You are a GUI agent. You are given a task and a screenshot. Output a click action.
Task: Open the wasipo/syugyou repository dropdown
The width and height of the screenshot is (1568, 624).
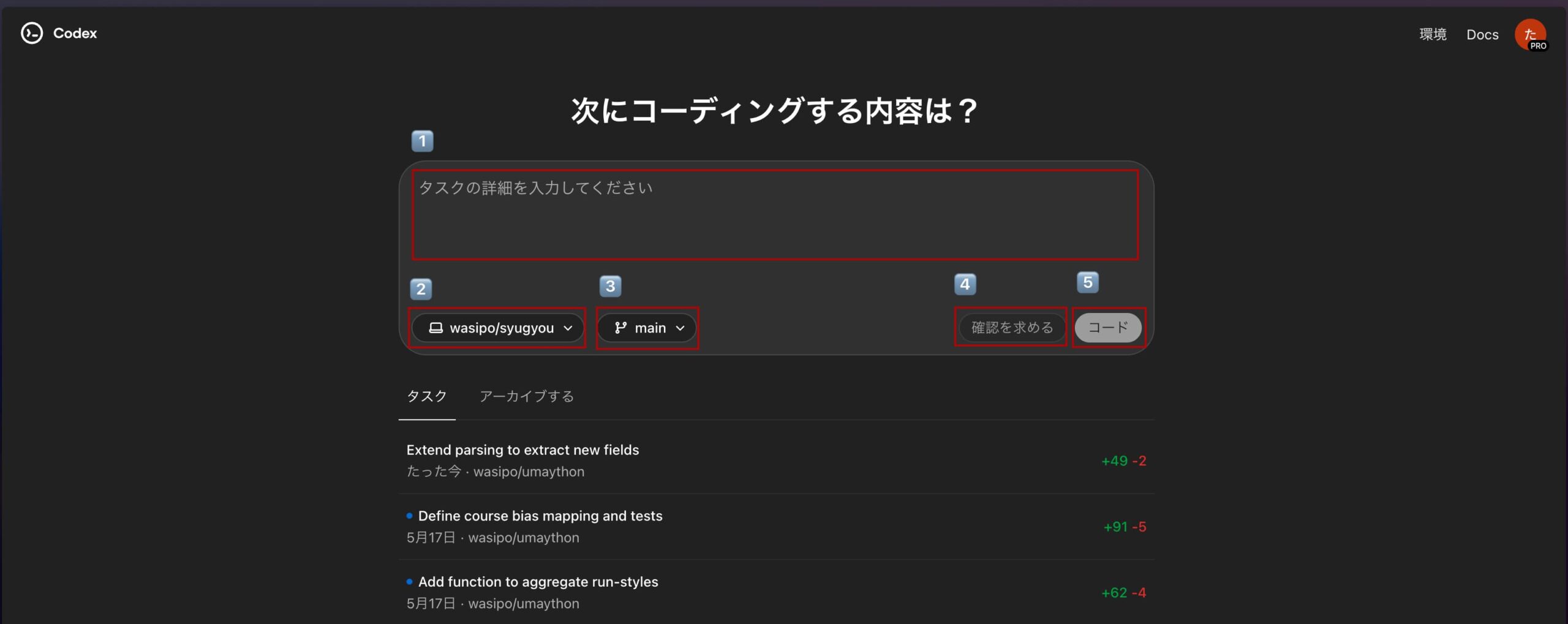pyautogui.click(x=497, y=328)
